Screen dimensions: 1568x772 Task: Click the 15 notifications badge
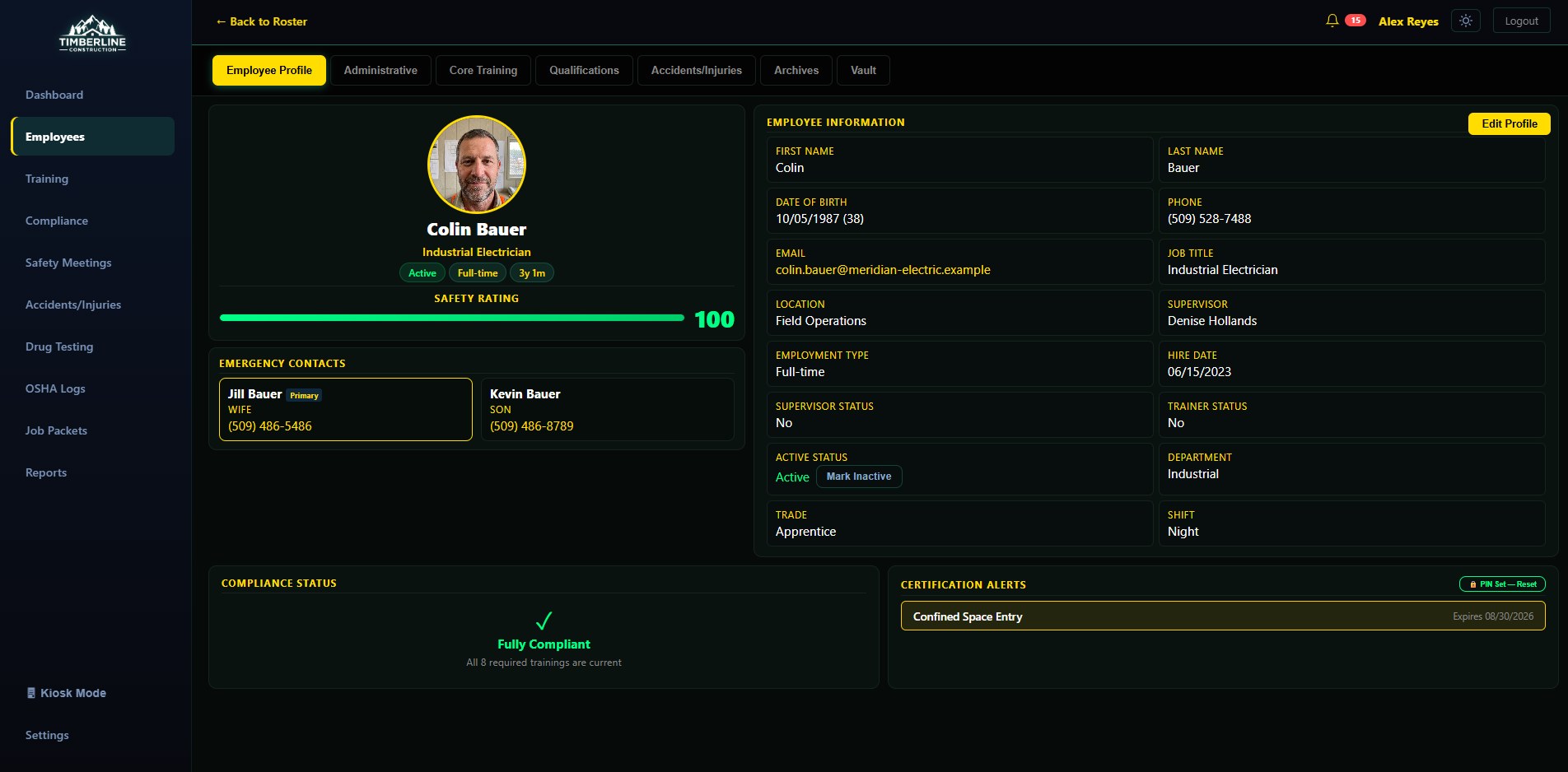tap(1355, 21)
